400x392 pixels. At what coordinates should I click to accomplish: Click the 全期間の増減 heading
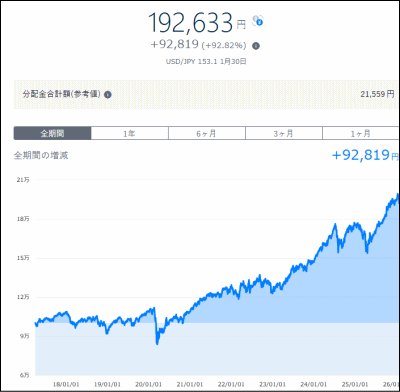[41, 156]
